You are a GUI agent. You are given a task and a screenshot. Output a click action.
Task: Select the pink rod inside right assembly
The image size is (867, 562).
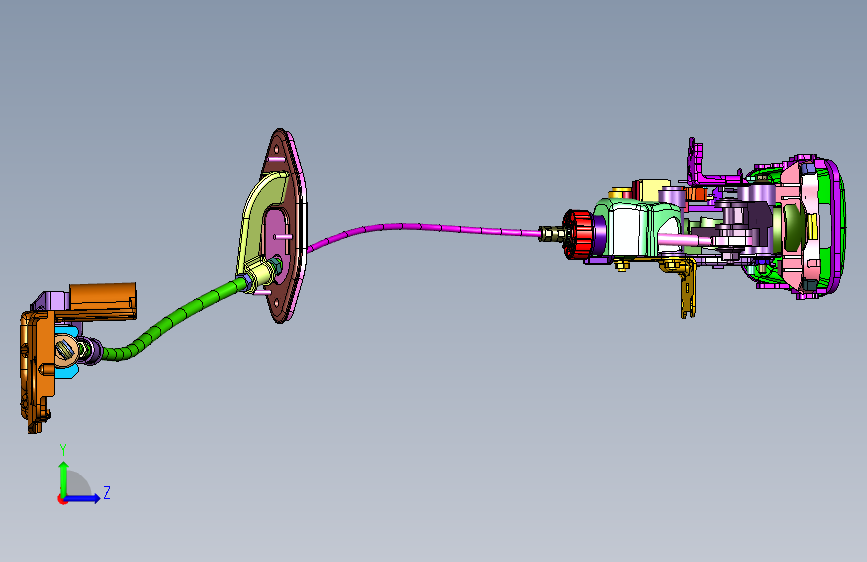[683, 240]
